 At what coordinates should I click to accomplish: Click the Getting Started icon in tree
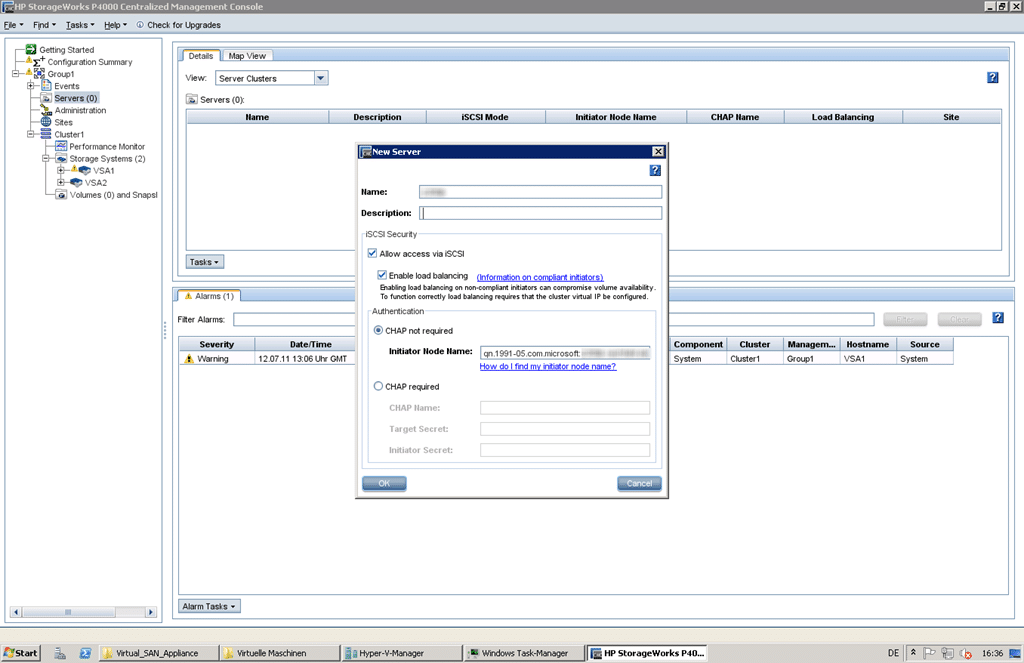click(x=31, y=50)
